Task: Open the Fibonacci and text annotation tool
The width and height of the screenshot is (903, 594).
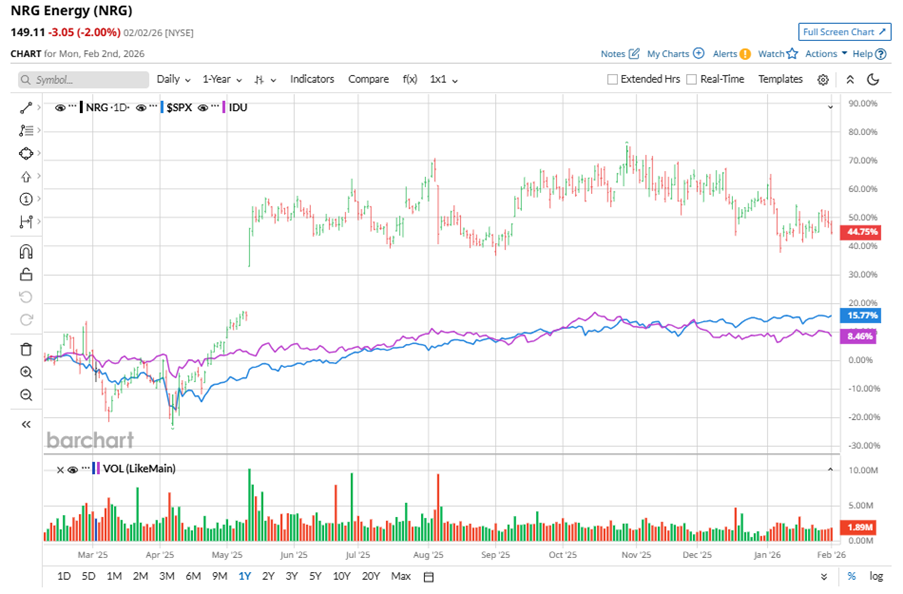Action: click(x=26, y=131)
